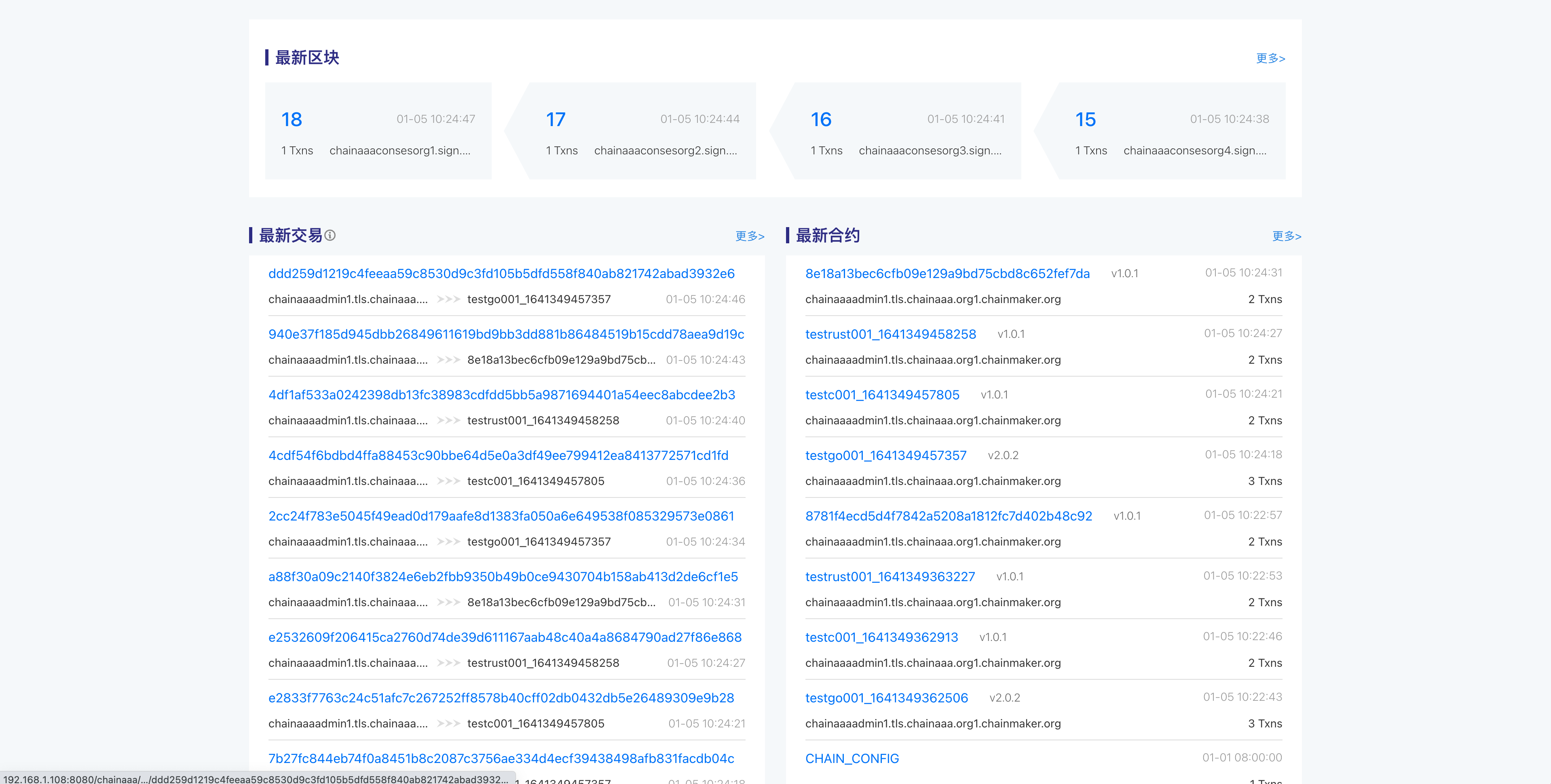
Task: Click version v2.0.2 of testgo001_1641349362506
Action: pos(1005,698)
